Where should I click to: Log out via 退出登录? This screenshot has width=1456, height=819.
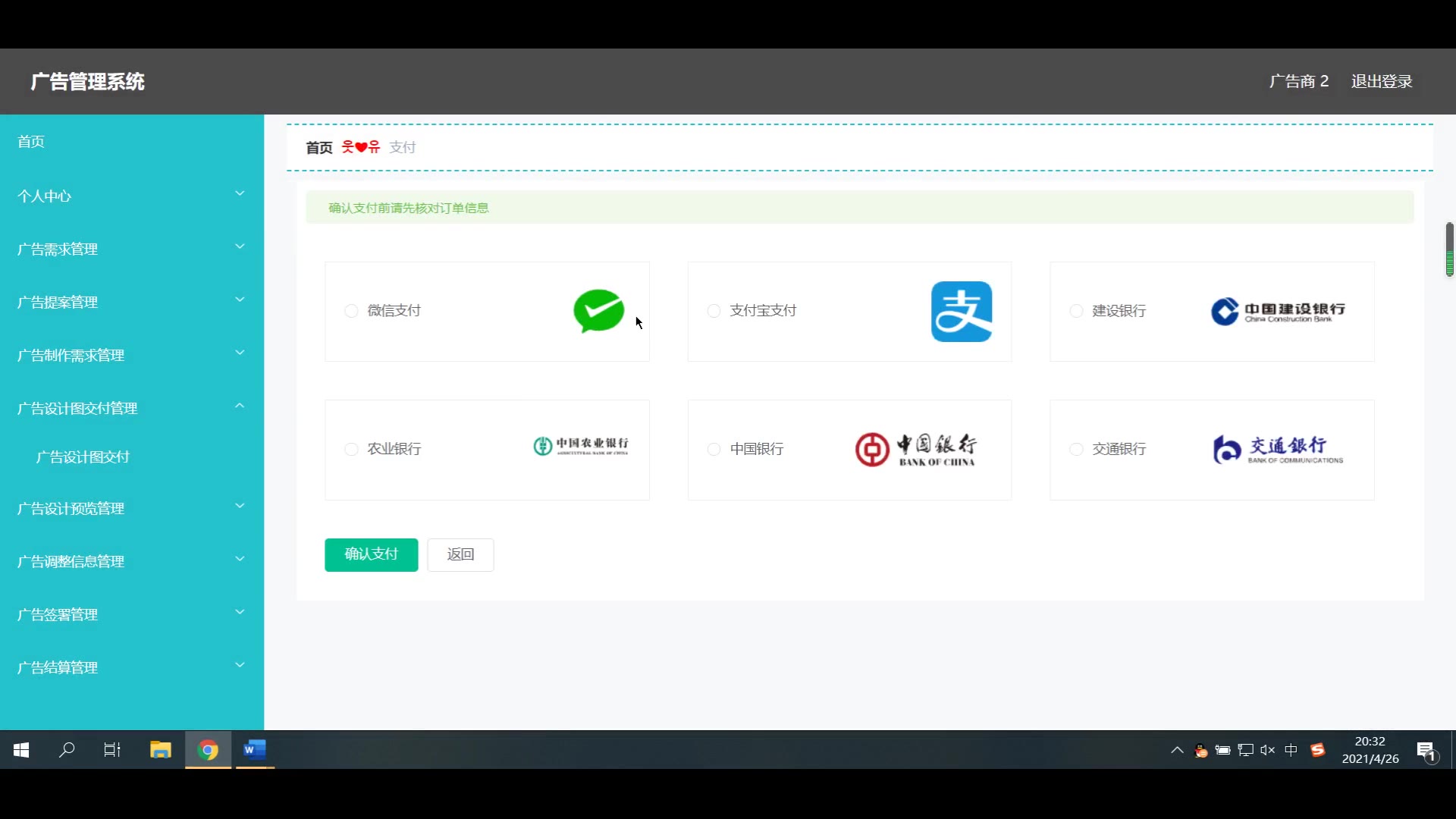1382,81
